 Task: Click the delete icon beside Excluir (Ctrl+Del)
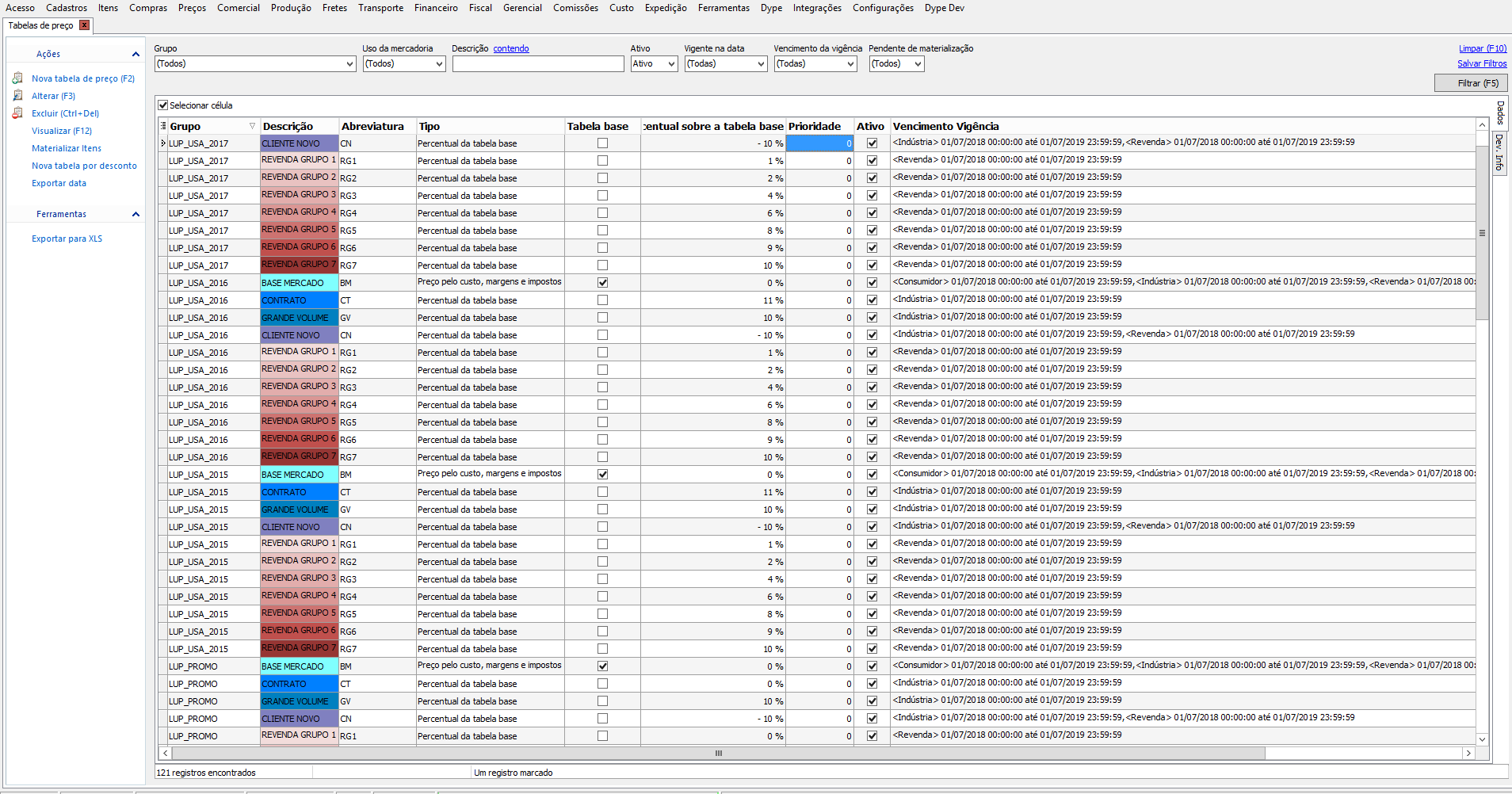[x=17, y=113]
